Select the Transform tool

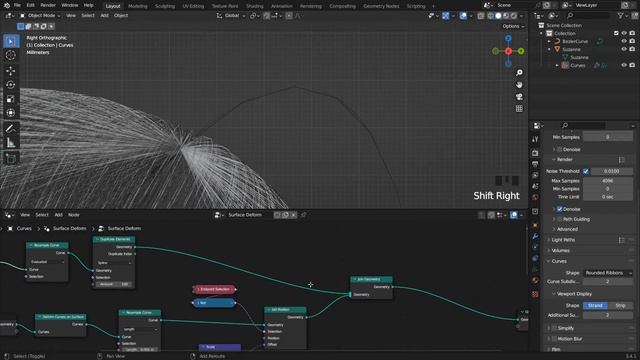pos(11,113)
